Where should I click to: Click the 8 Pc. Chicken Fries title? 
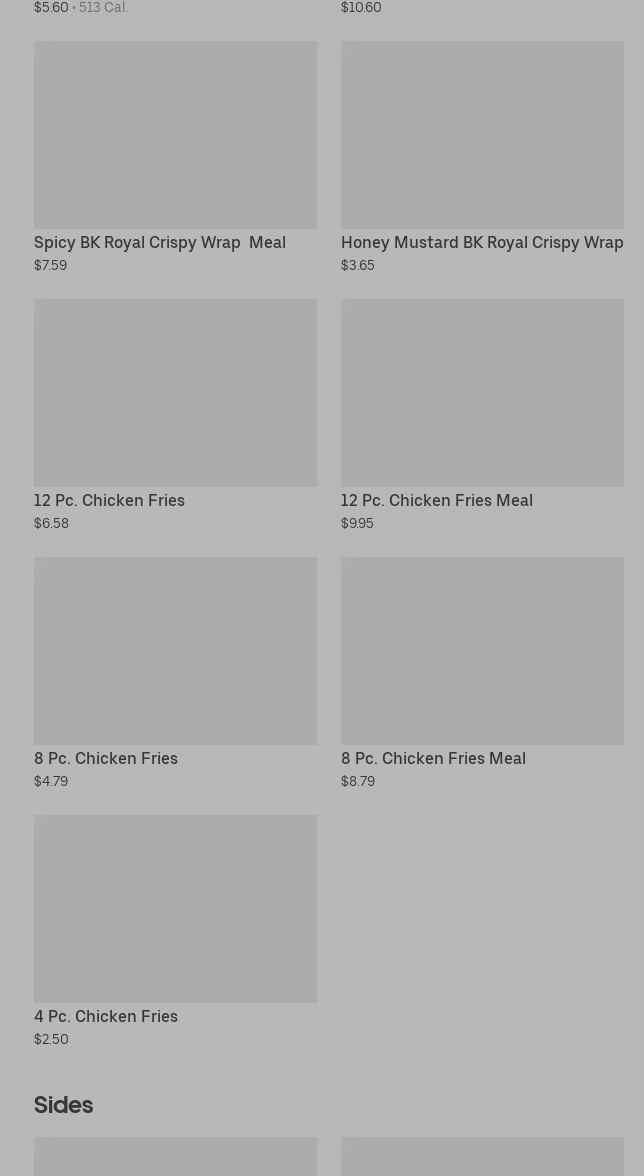tap(106, 758)
